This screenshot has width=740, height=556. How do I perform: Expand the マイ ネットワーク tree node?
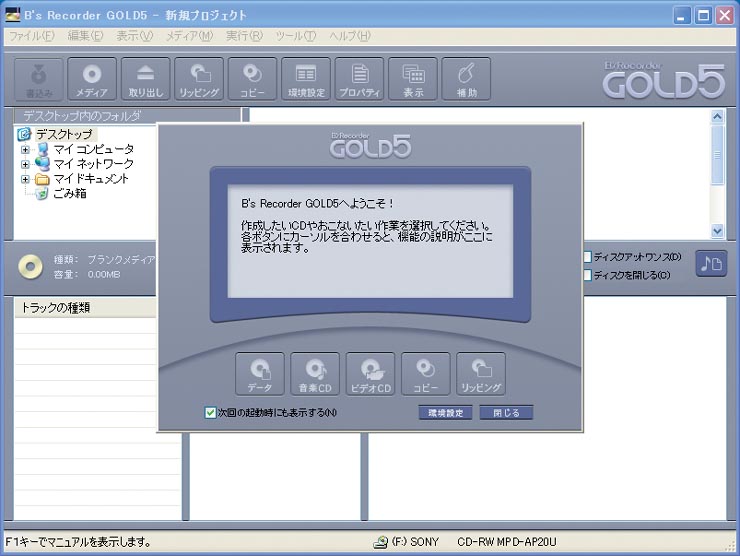coord(25,164)
